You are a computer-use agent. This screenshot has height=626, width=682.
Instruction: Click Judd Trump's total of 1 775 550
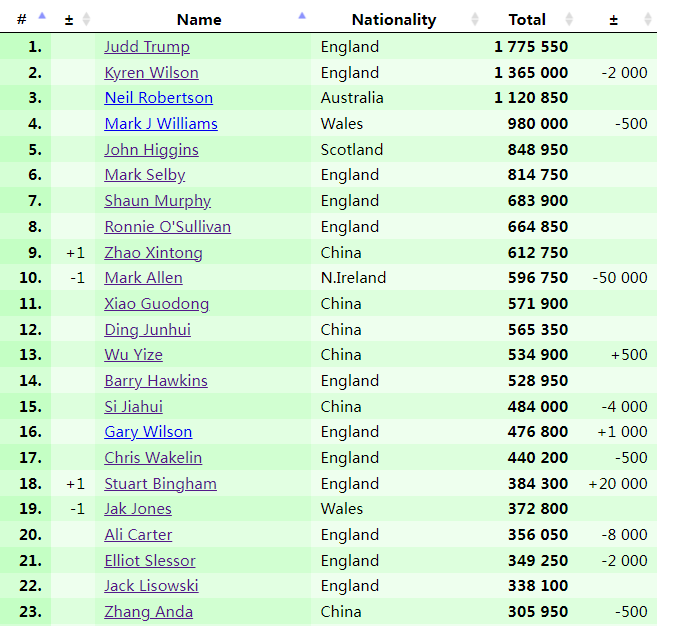click(530, 47)
